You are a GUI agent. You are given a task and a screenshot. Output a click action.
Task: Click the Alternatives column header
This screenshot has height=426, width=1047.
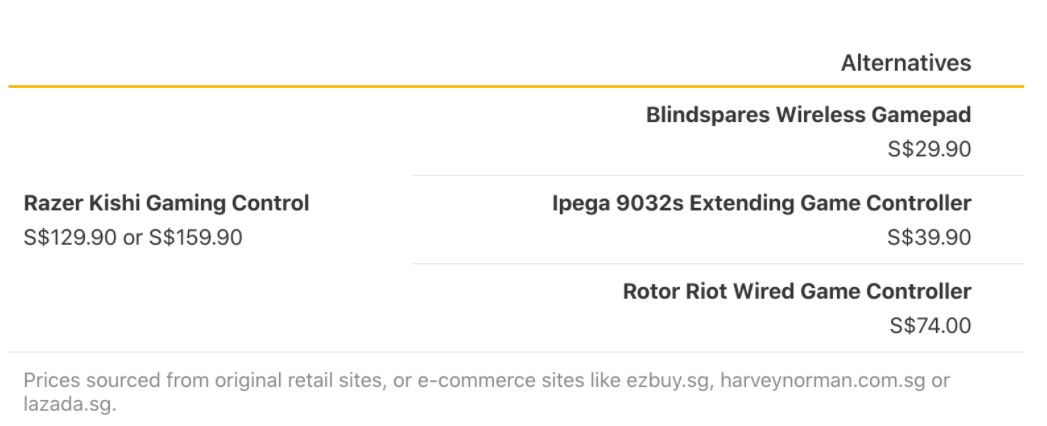[905, 63]
